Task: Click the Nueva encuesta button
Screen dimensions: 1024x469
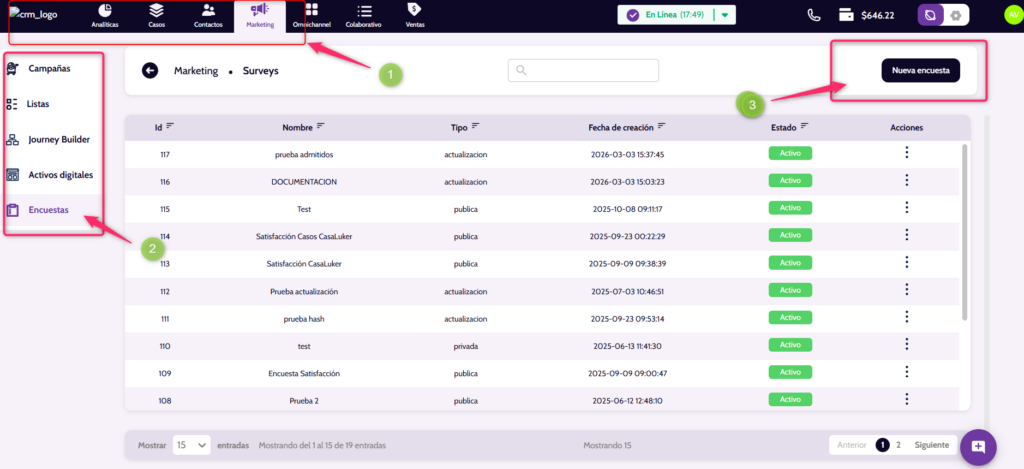Action: point(920,70)
